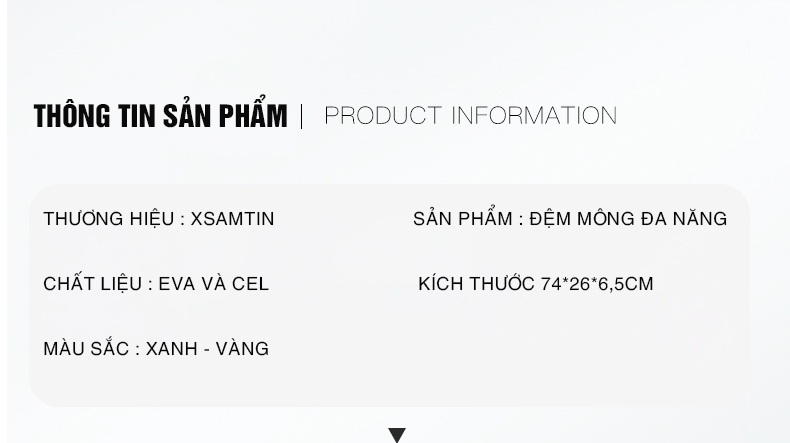Click the 'THƯƠNG HIỆU' brand label
This screenshot has width=790, height=443.
(109, 219)
